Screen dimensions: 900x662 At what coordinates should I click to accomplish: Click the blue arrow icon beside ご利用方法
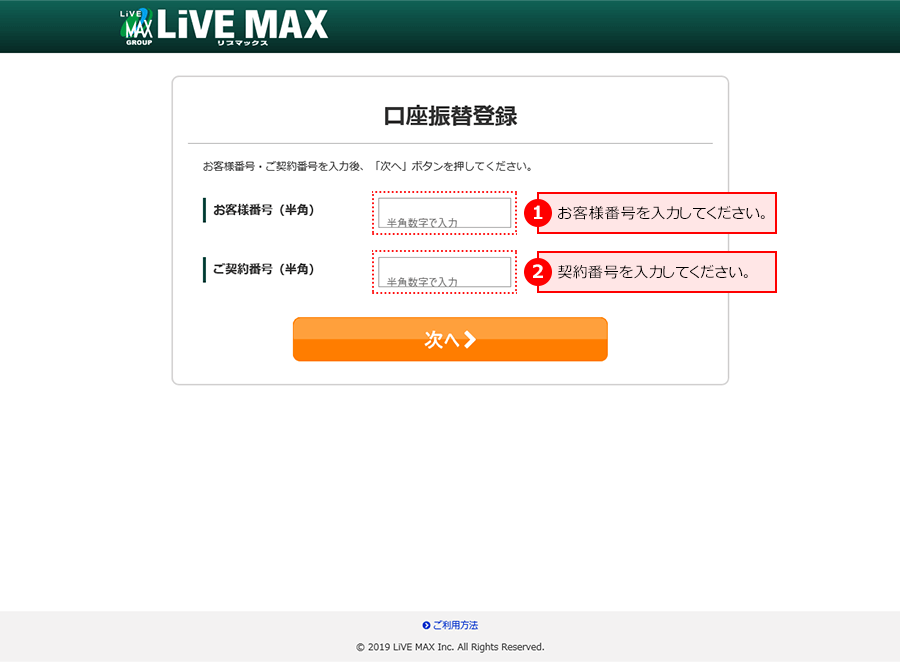click(x=426, y=625)
